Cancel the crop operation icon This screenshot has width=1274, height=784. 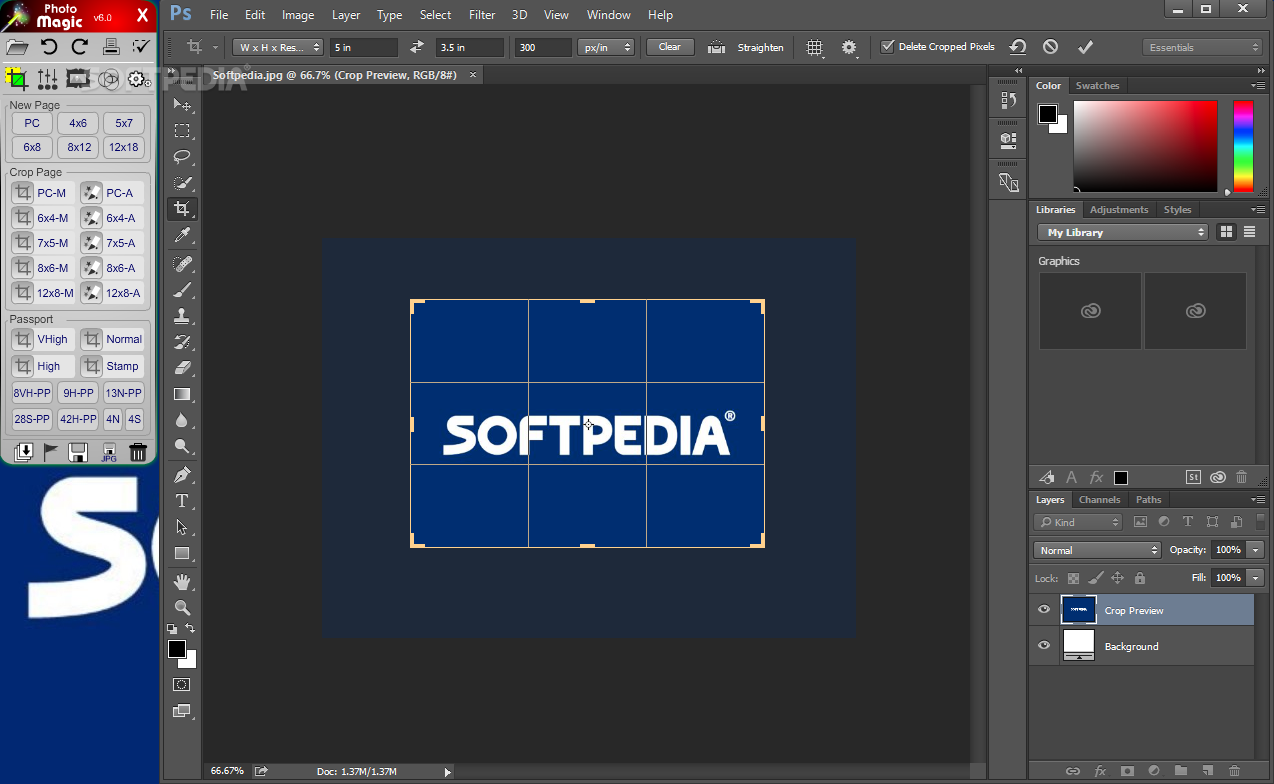click(1050, 47)
